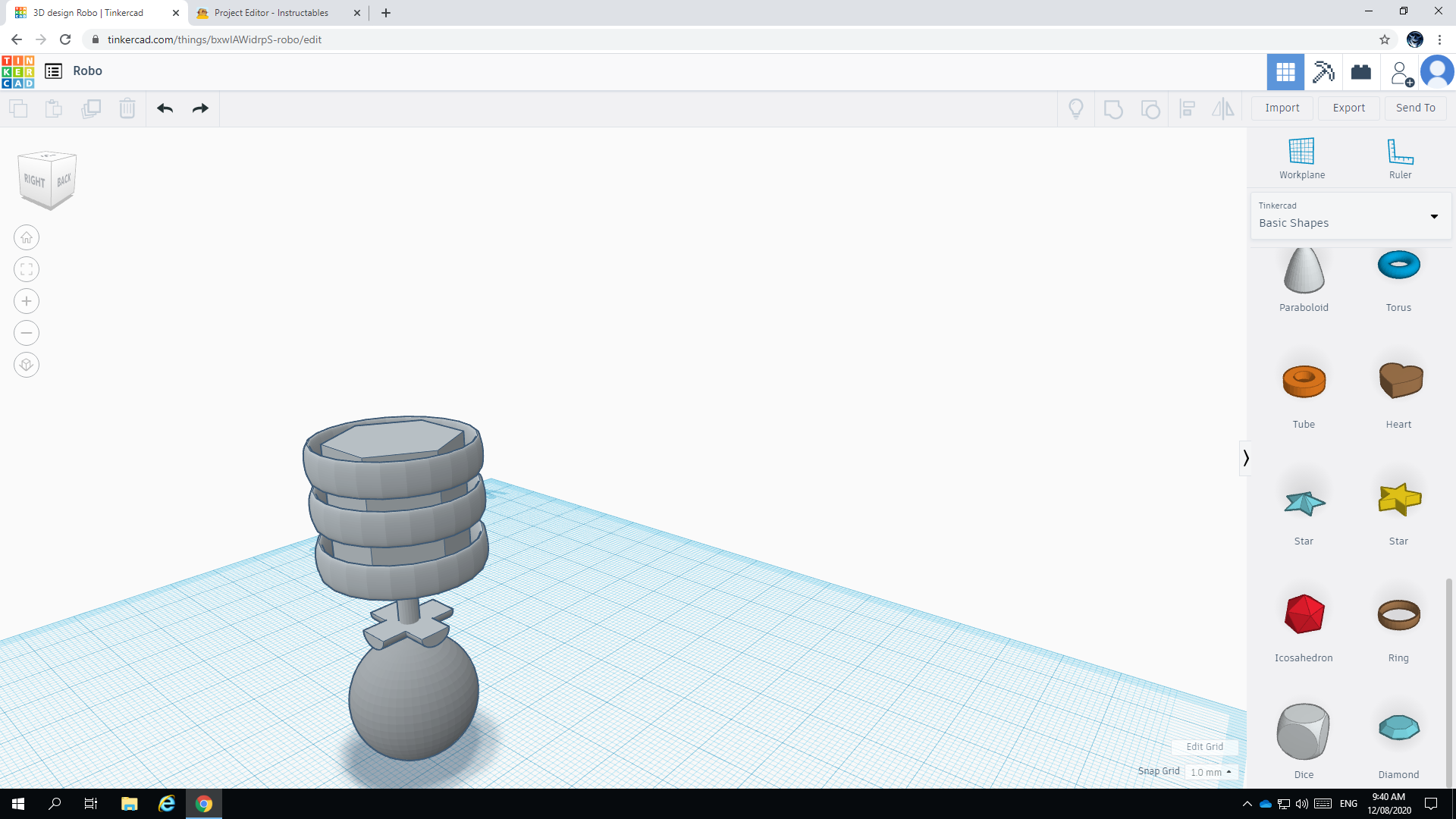Open a new browser tab
This screenshot has height=819, width=1456.
[x=386, y=13]
